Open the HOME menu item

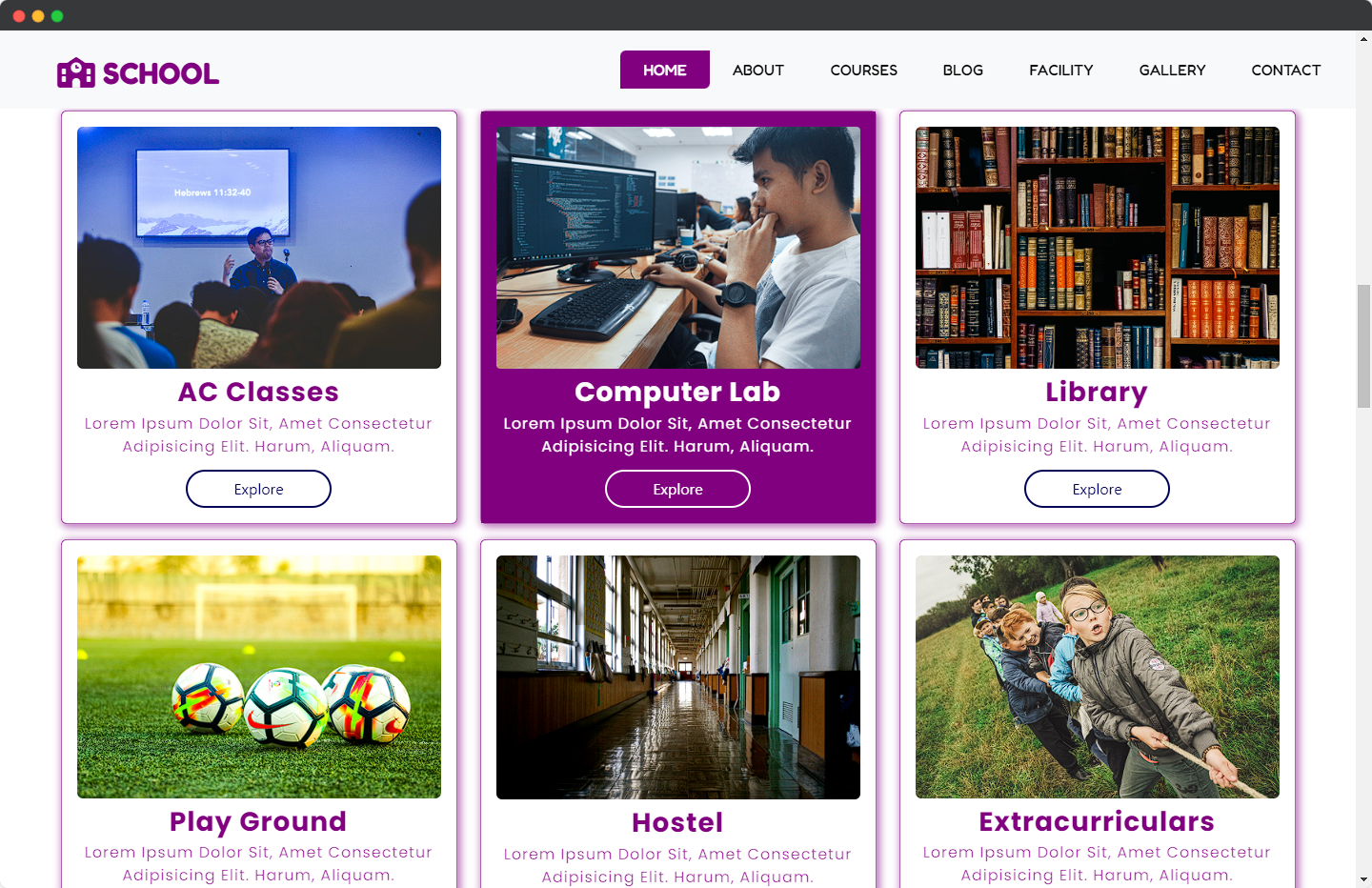pos(665,70)
